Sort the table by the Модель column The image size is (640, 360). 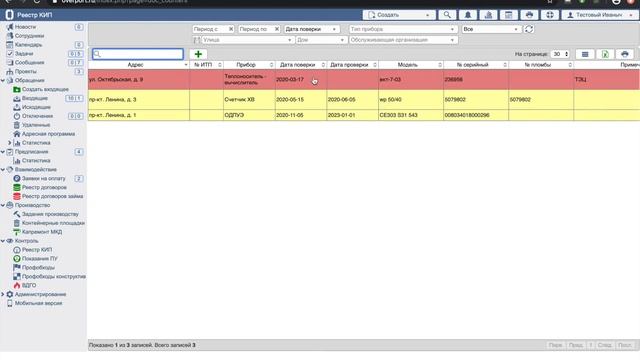(411, 65)
